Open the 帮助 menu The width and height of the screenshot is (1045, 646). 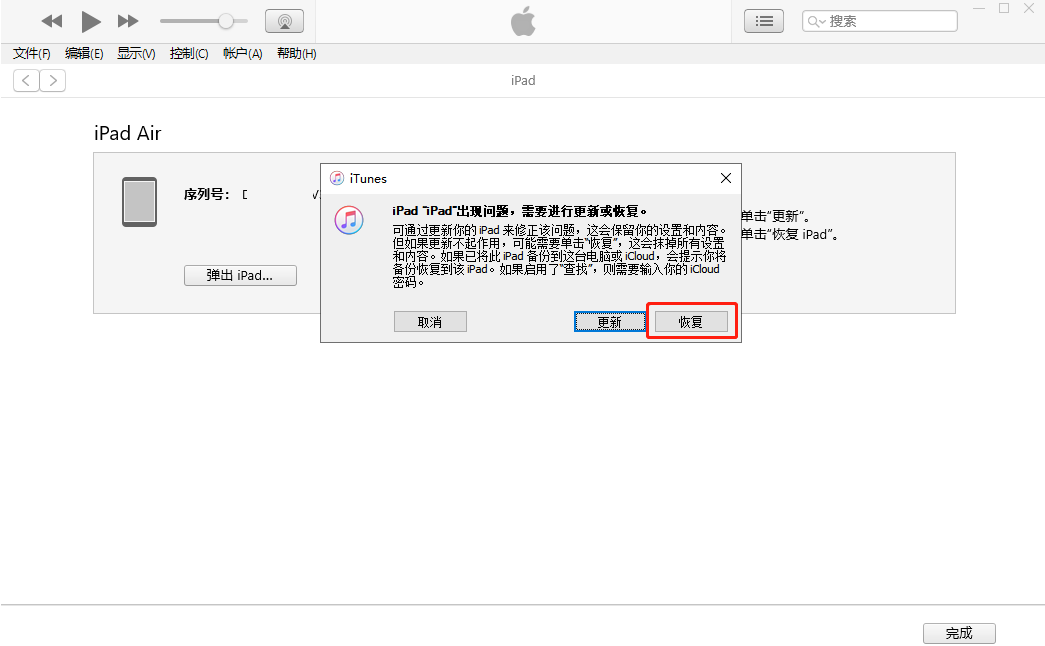coord(296,53)
